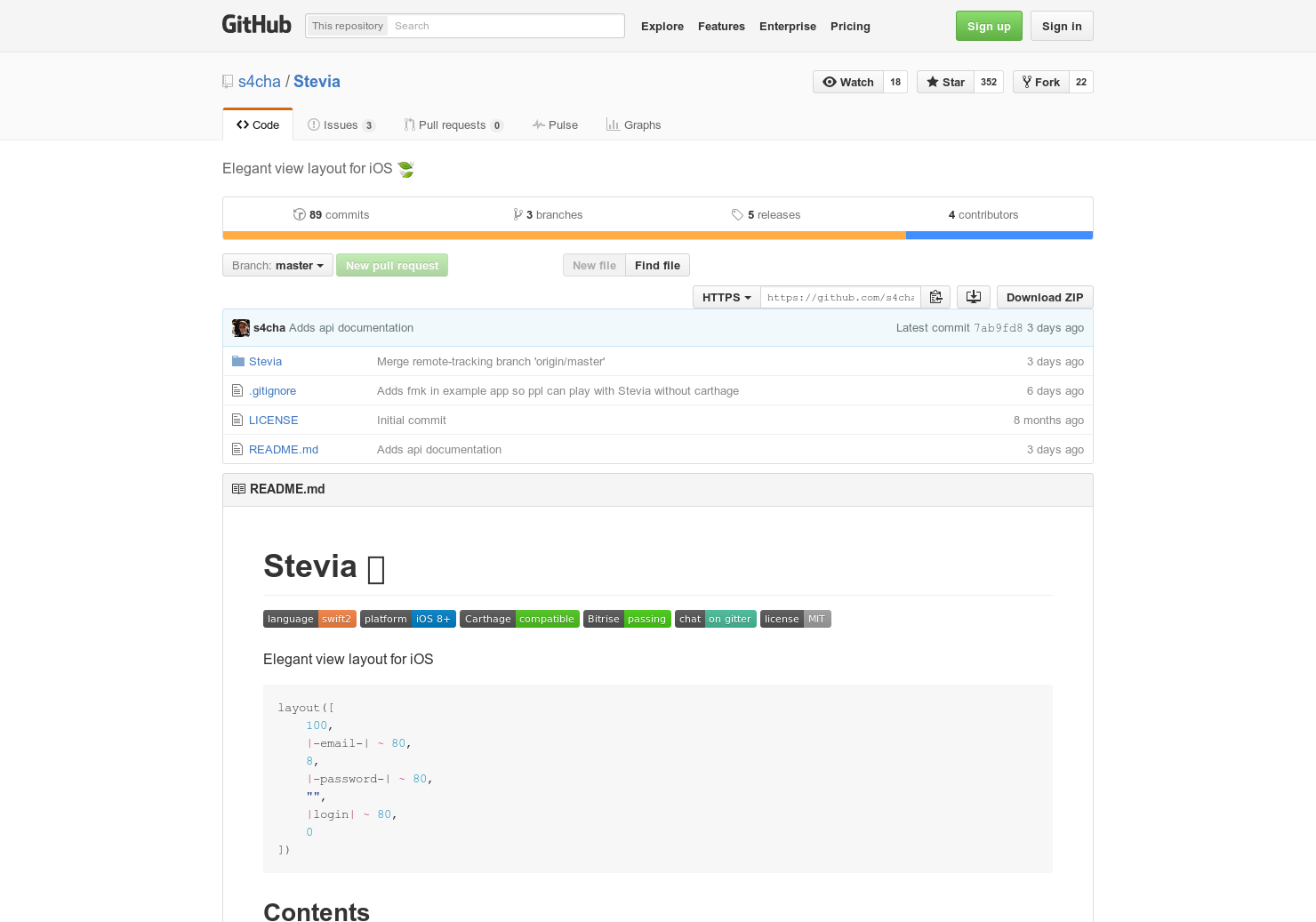Select the clone URL text field

(x=840, y=297)
